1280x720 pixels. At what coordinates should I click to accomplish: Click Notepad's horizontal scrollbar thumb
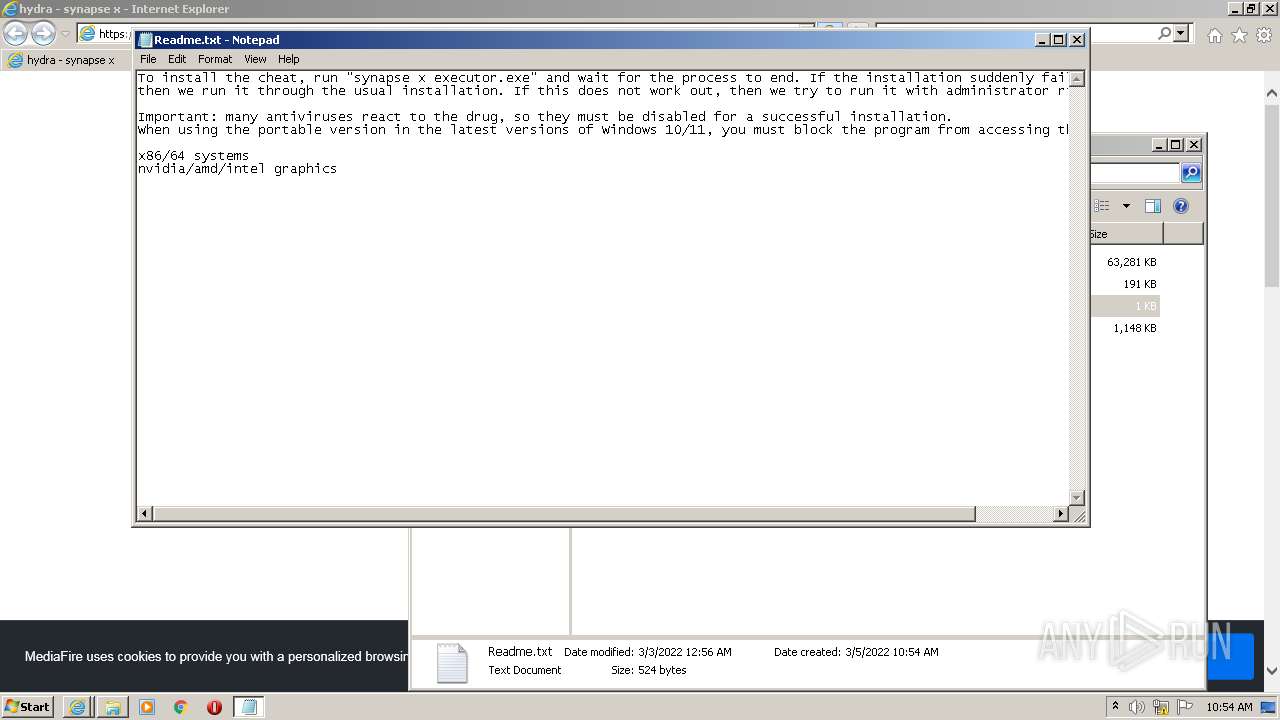pyautogui.click(x=564, y=514)
